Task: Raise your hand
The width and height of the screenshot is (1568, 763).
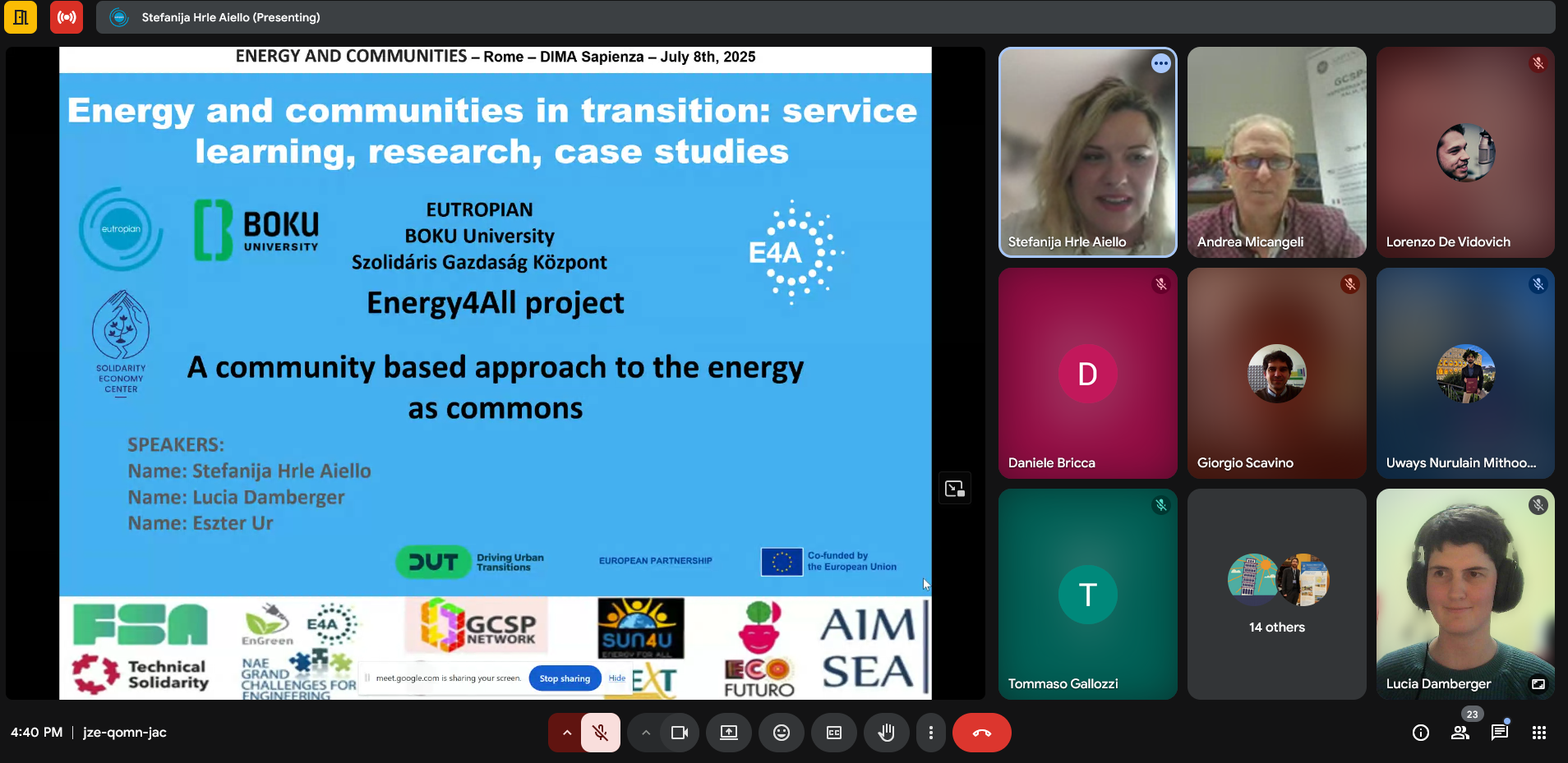Action: [886, 733]
